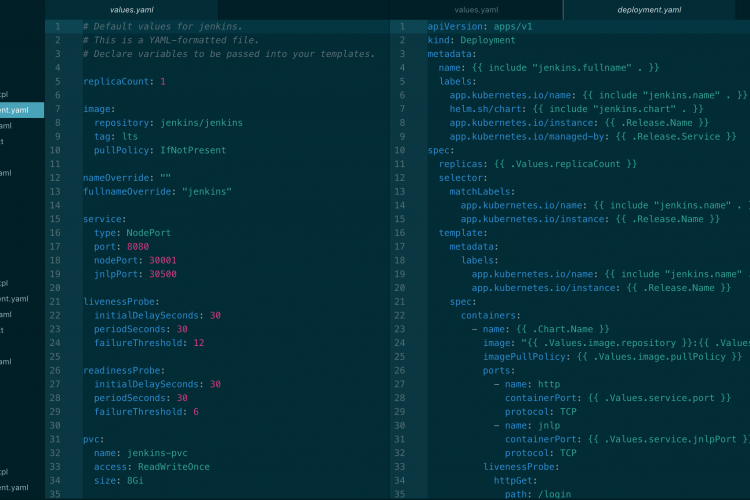Viewport: 750px width, 500px height.
Task: Switch to the deployment.yaml tab
Action: point(649,10)
